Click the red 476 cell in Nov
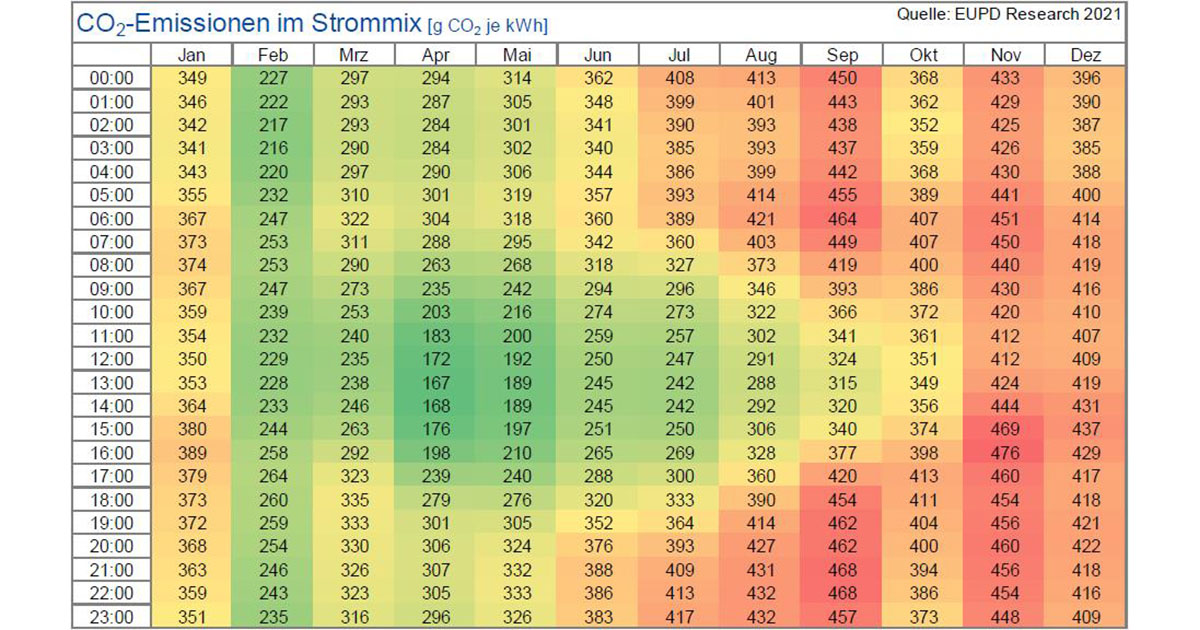1200x630 pixels. (x=1004, y=453)
